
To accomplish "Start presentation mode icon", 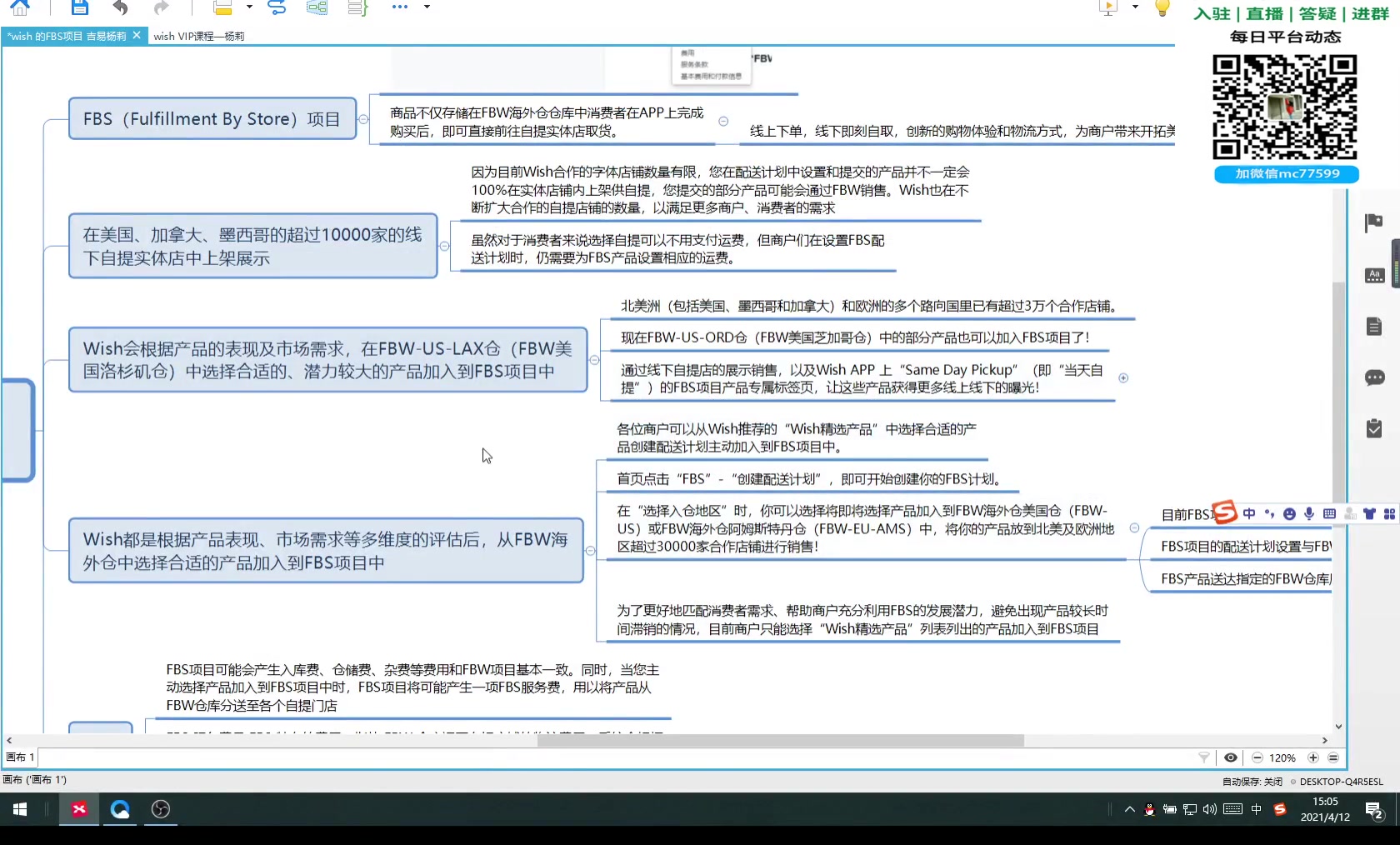I will click(1108, 7).
